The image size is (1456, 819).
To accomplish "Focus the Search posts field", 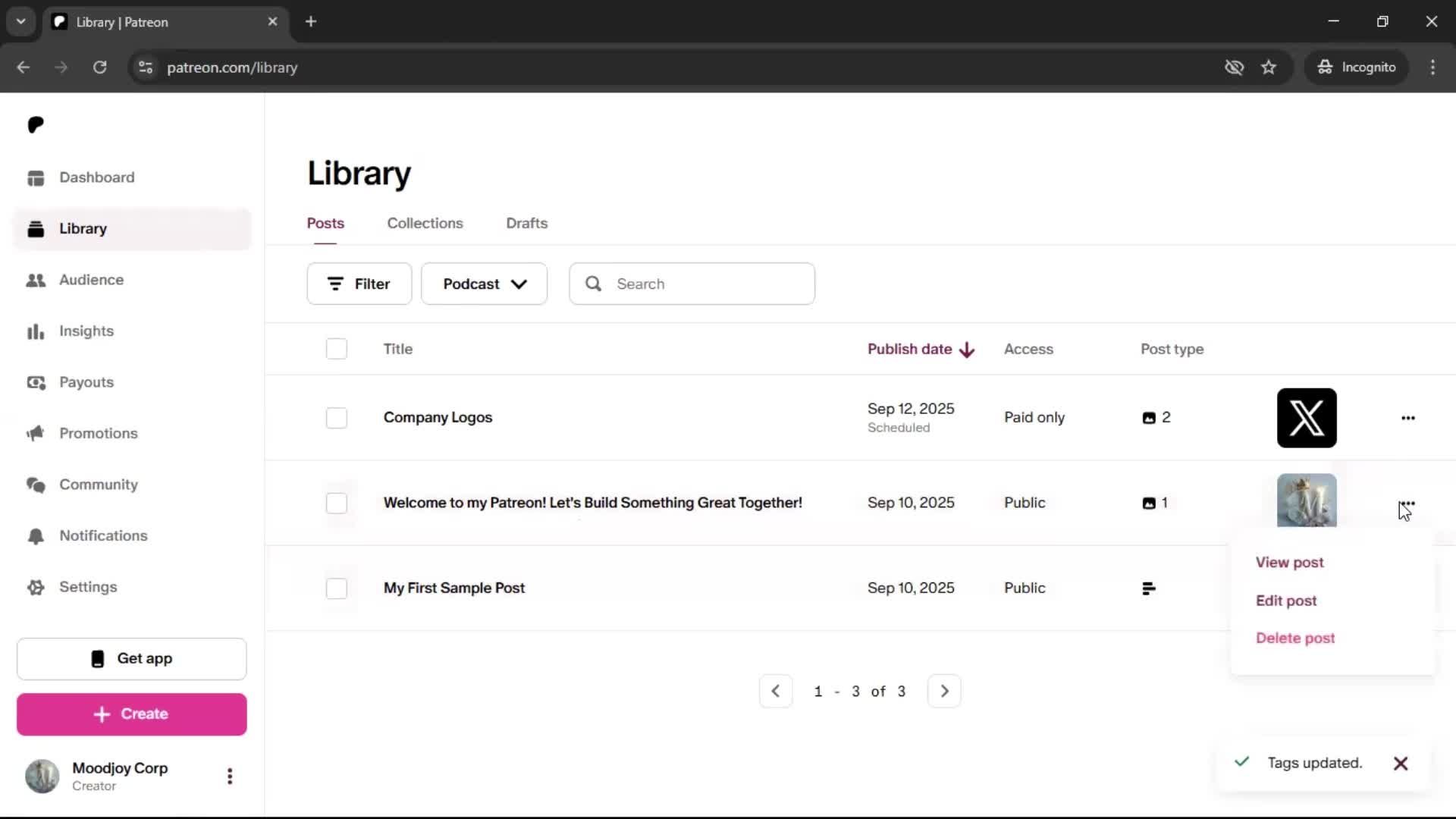I will point(692,284).
